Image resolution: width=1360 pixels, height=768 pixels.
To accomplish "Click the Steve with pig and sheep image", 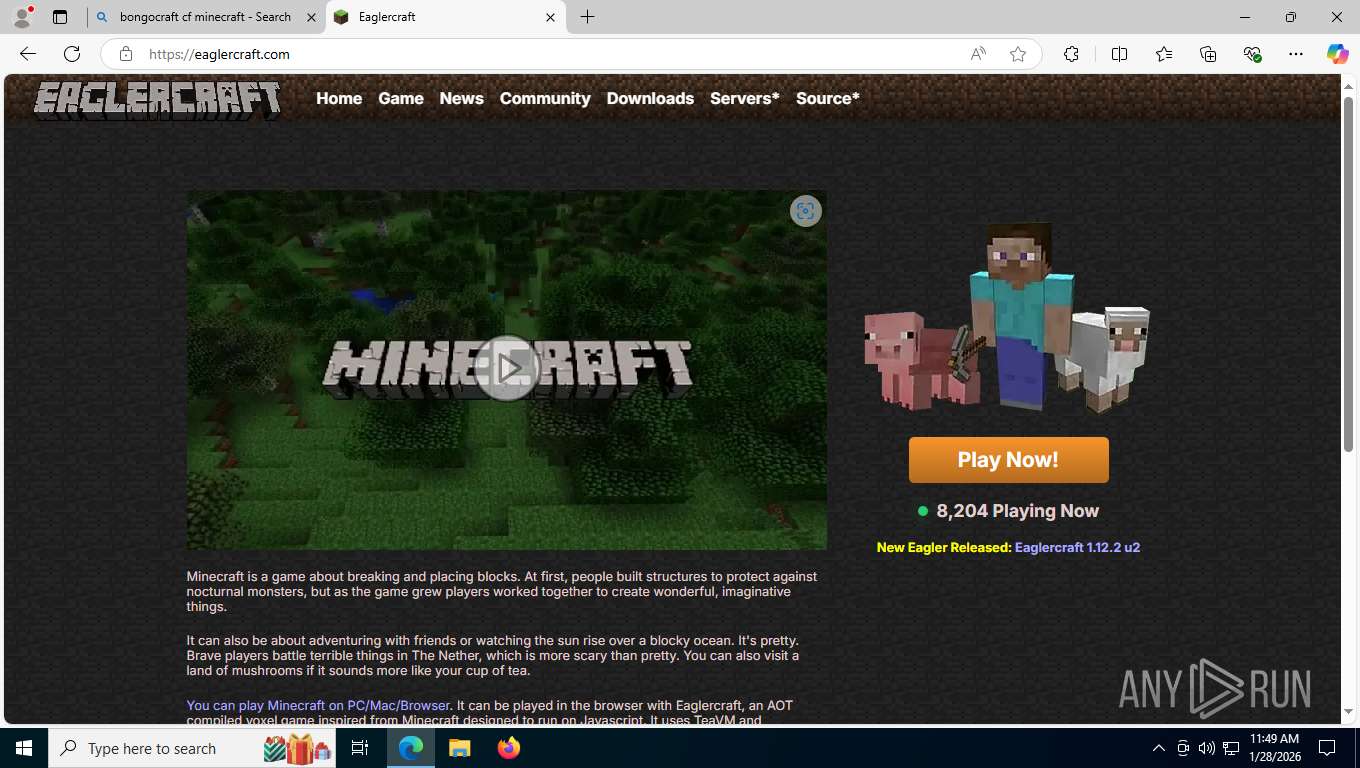I will 1008,318.
